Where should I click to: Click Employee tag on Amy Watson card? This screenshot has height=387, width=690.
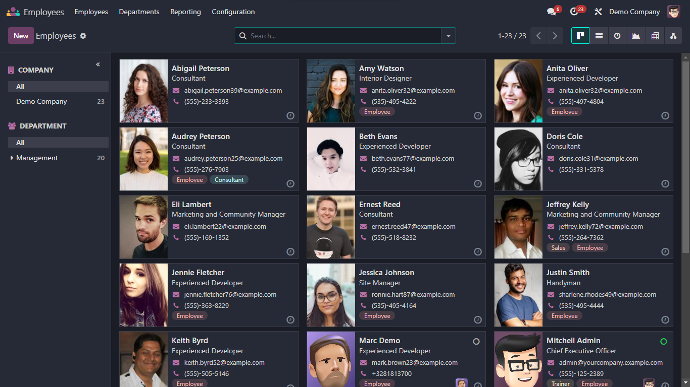(377, 112)
